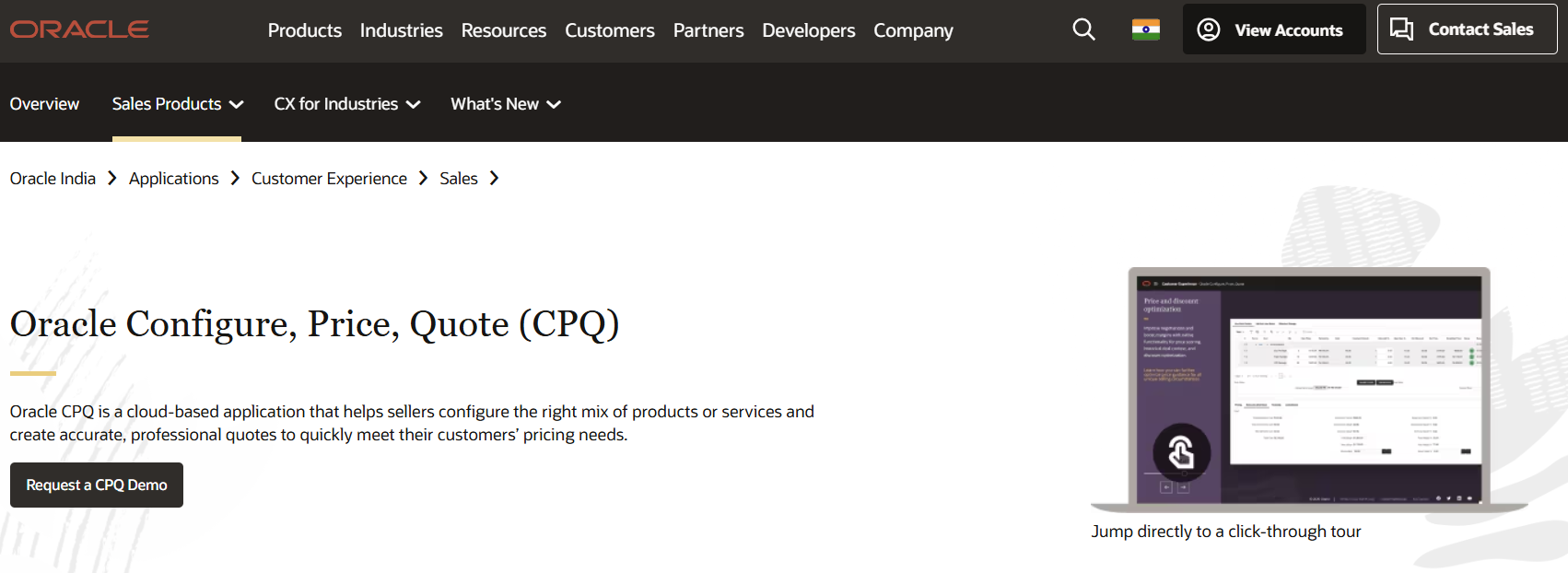Click the chevron after Sales breadcrumb
Screen dimensions: 1568x573
click(x=494, y=178)
